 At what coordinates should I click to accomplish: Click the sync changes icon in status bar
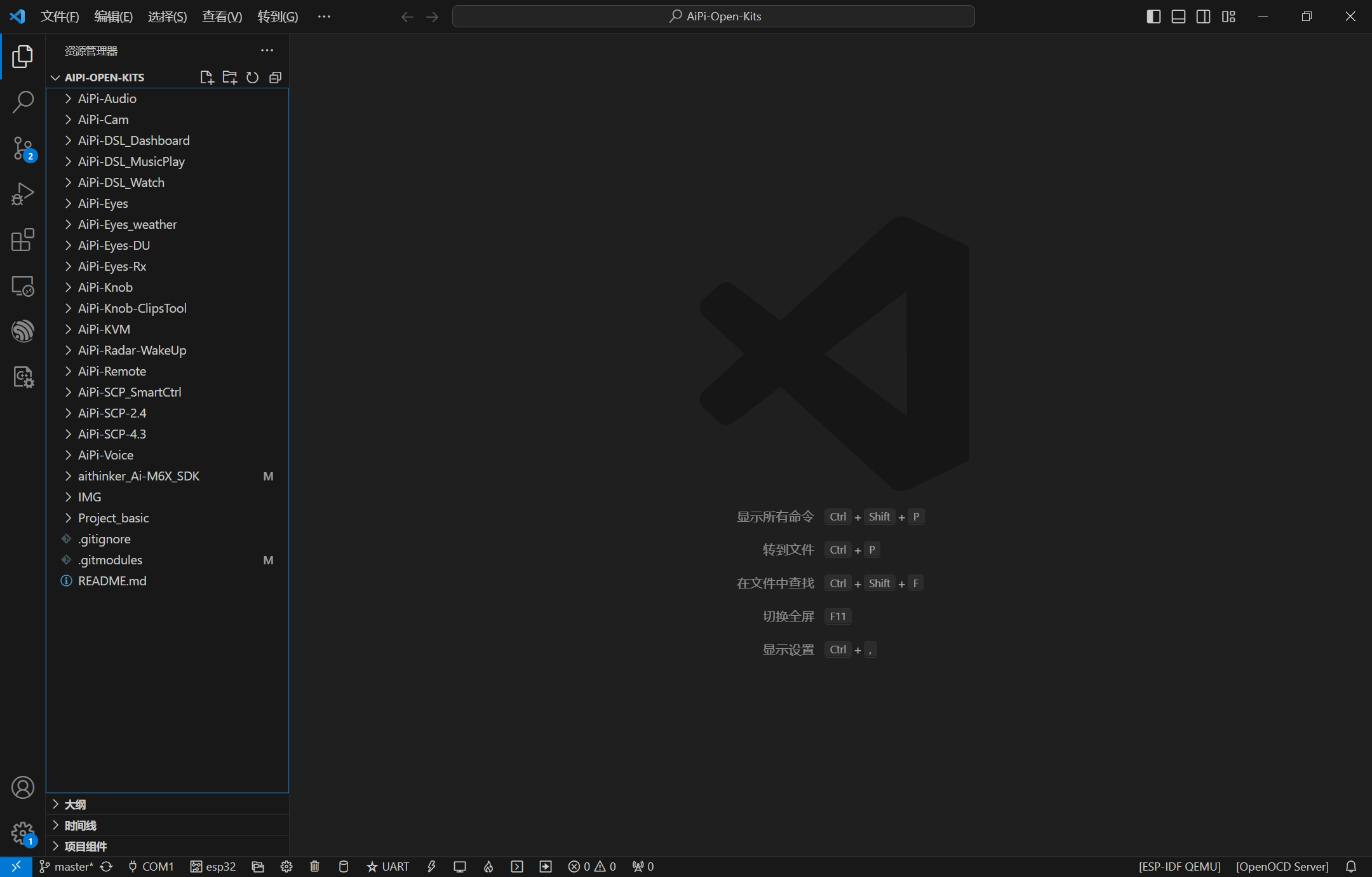coord(107,867)
